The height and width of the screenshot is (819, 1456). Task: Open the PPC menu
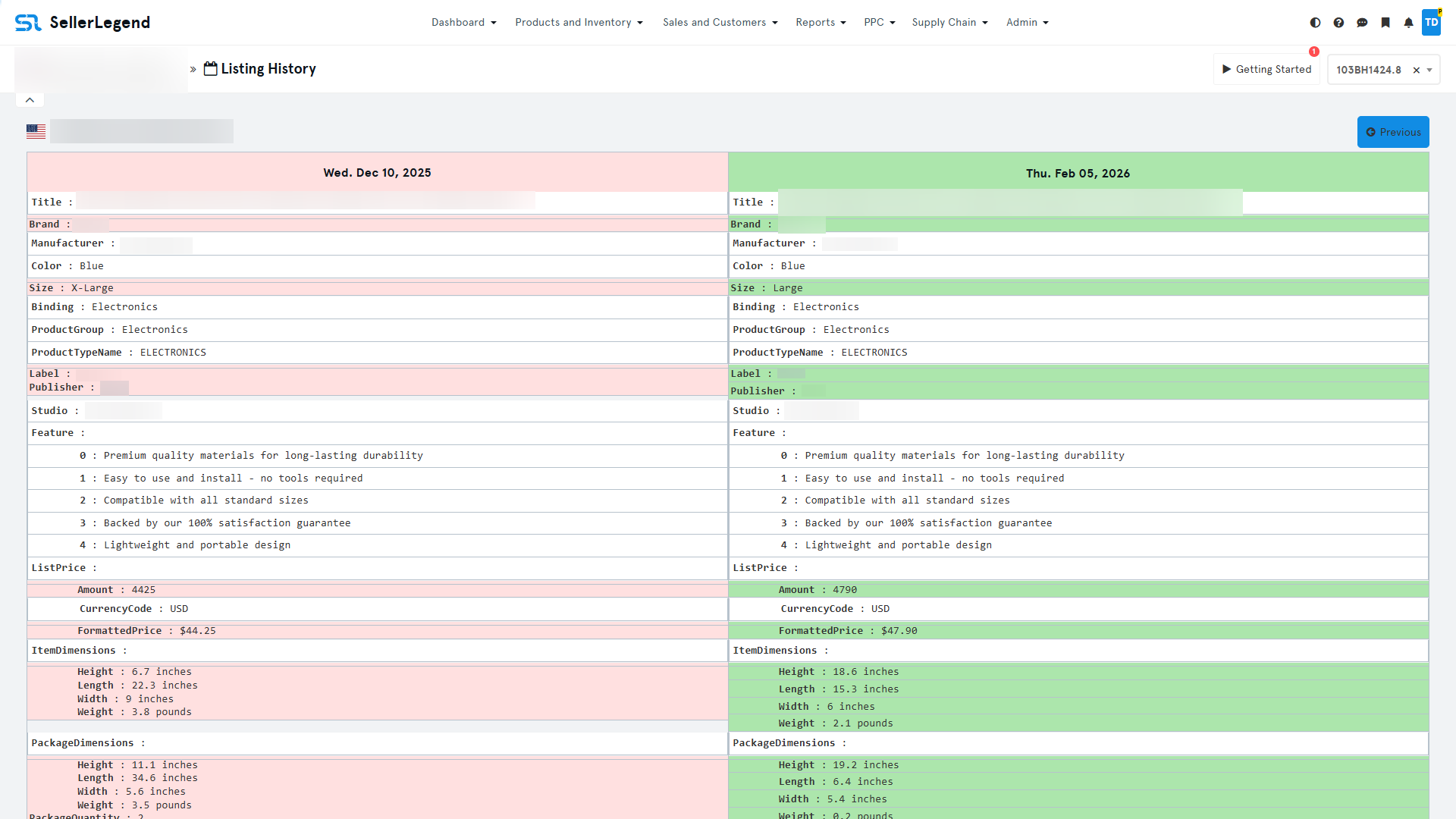879,23
